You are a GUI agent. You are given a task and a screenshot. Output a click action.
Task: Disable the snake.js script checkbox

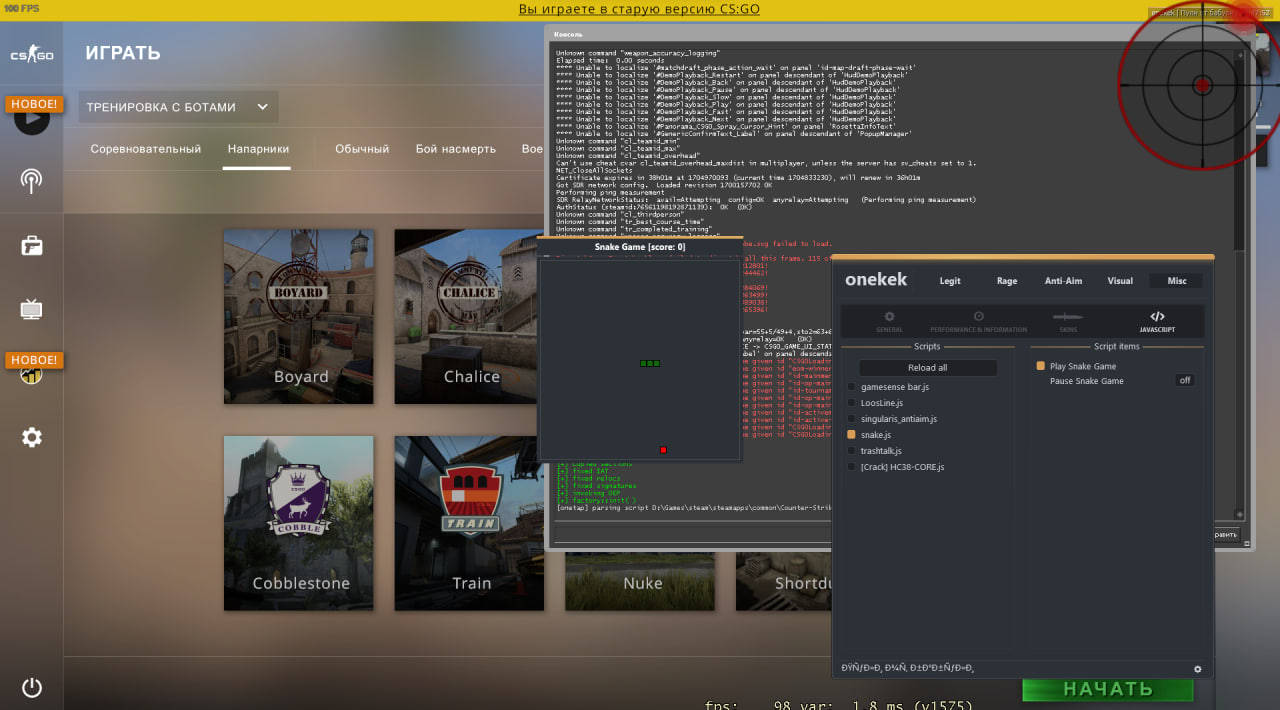coord(852,435)
